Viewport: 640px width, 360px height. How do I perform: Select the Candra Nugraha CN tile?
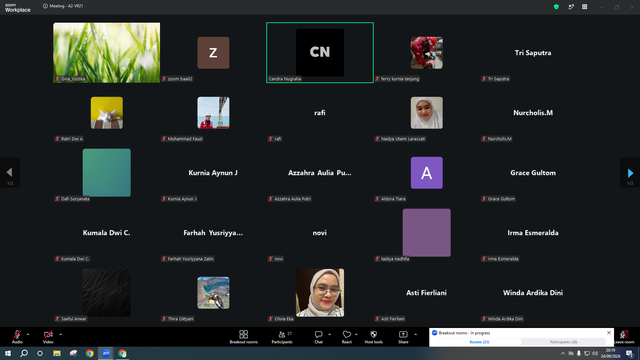[320, 53]
